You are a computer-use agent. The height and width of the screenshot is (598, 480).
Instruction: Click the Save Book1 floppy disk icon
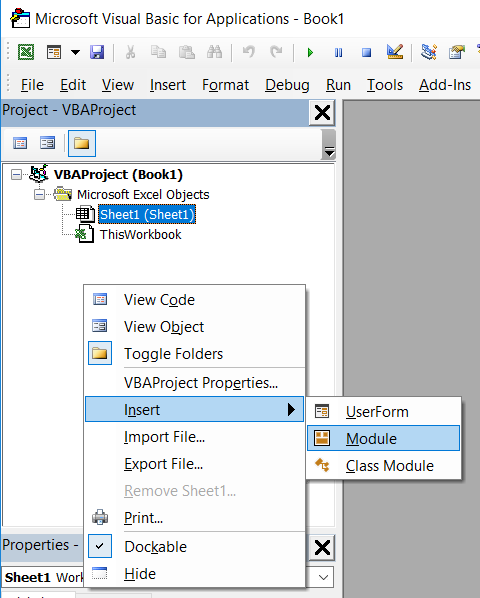click(97, 52)
